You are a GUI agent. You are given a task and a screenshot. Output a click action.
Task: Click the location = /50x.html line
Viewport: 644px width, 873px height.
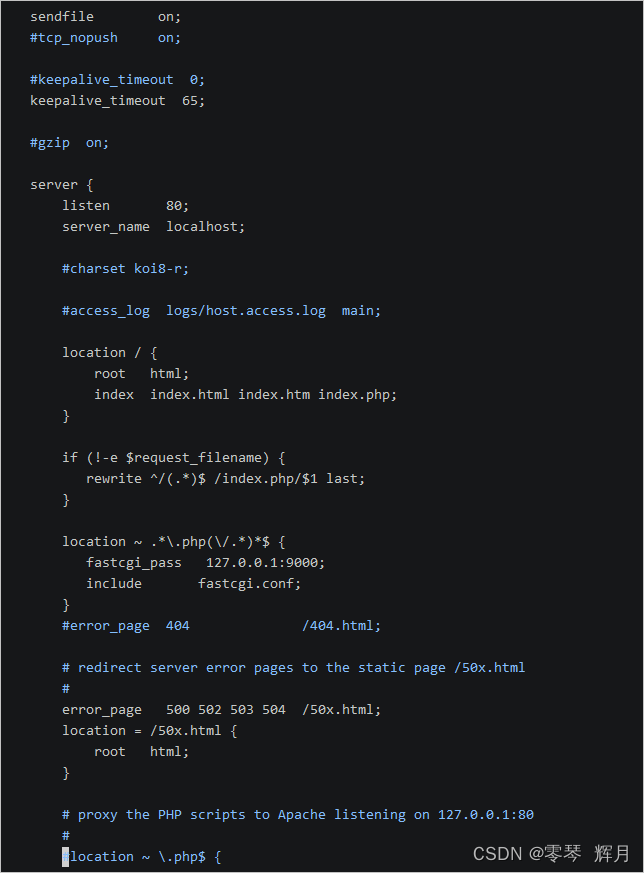[x=150, y=730]
